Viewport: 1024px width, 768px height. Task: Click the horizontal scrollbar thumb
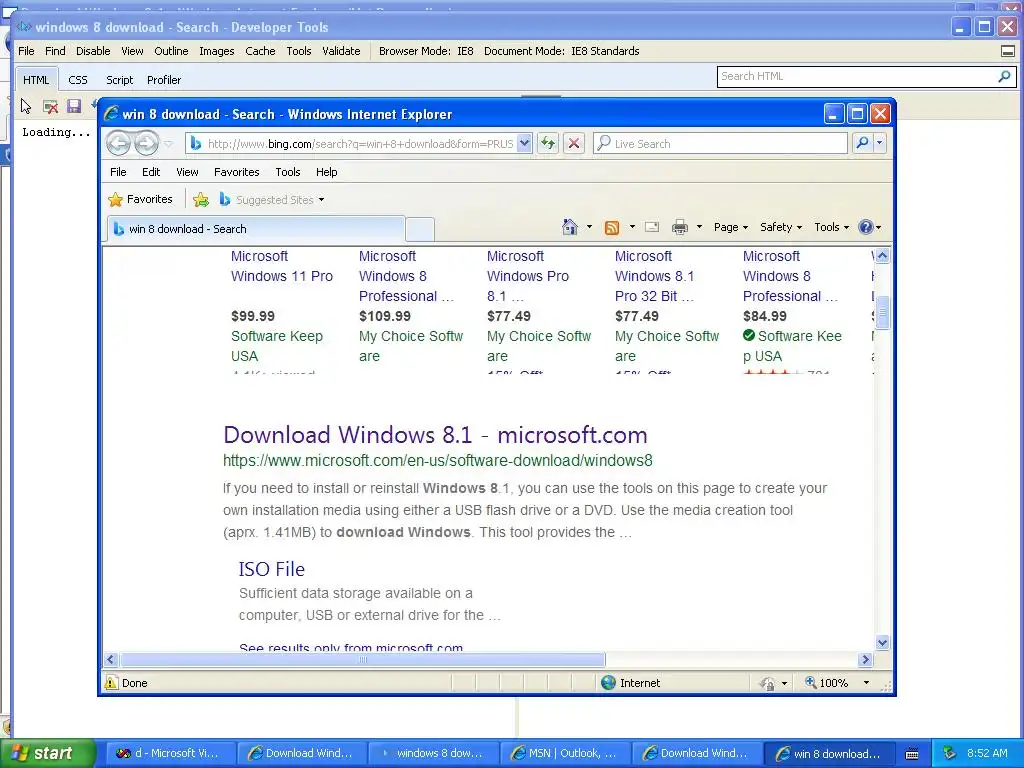point(362,660)
